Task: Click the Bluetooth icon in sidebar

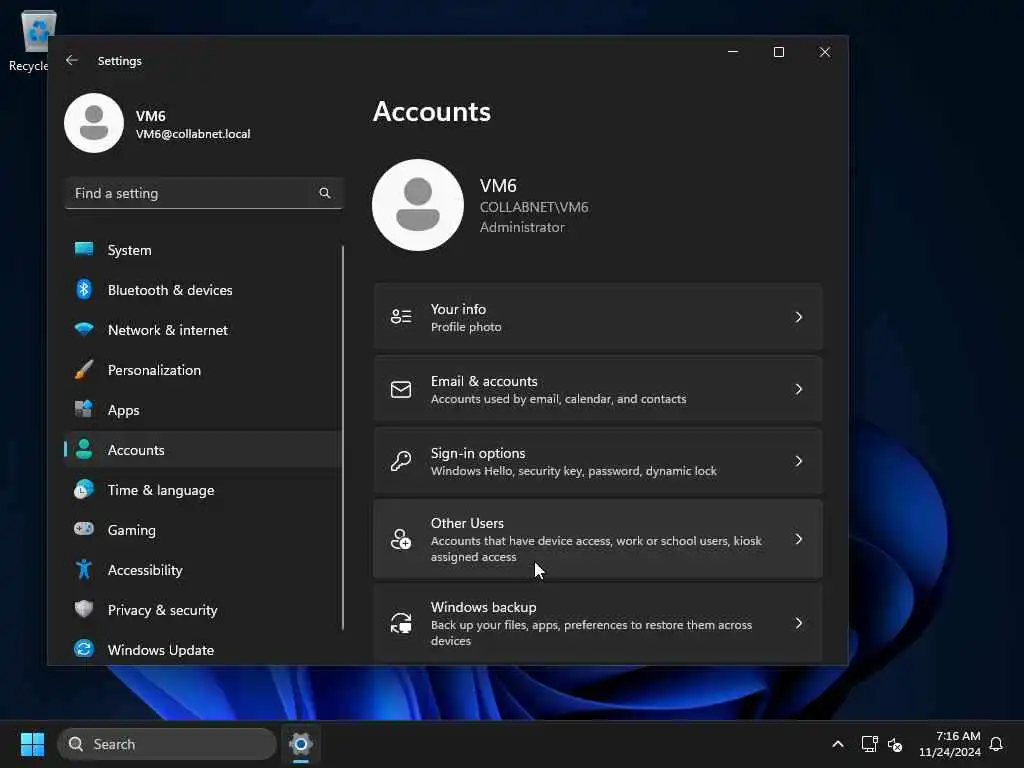Action: click(84, 289)
